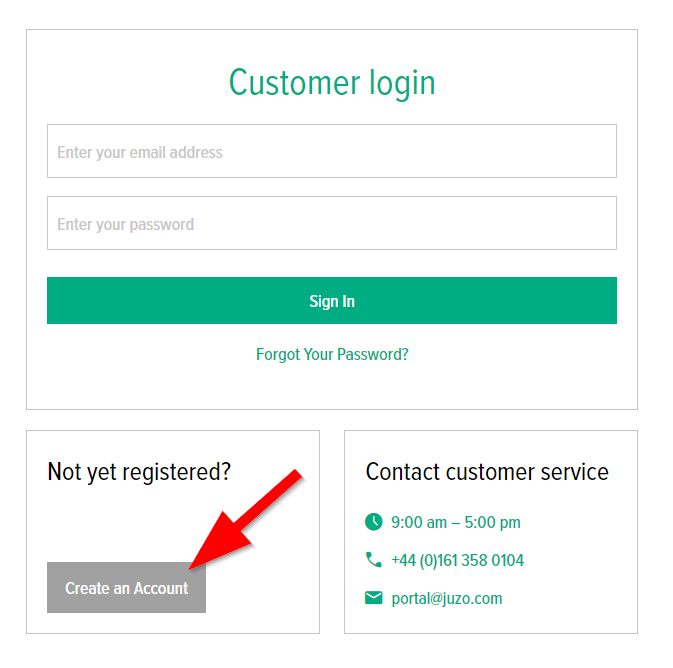This screenshot has height=668, width=673.
Task: Click the Customer login heading
Action: pos(332,81)
